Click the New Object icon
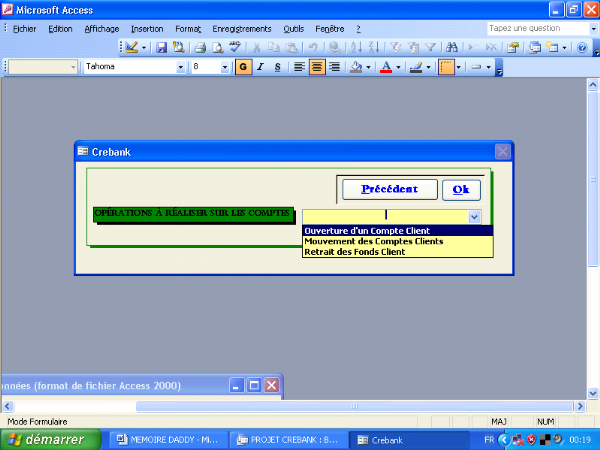The height and width of the screenshot is (450, 600). pyautogui.click(x=552, y=47)
